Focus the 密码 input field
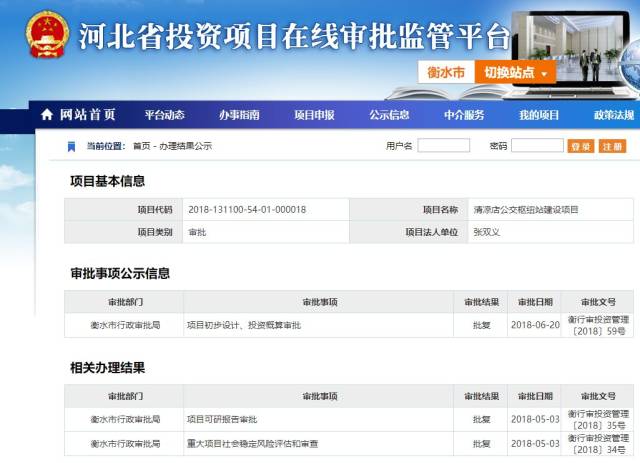Image resolution: width=640 pixels, height=463 pixels. point(537,145)
